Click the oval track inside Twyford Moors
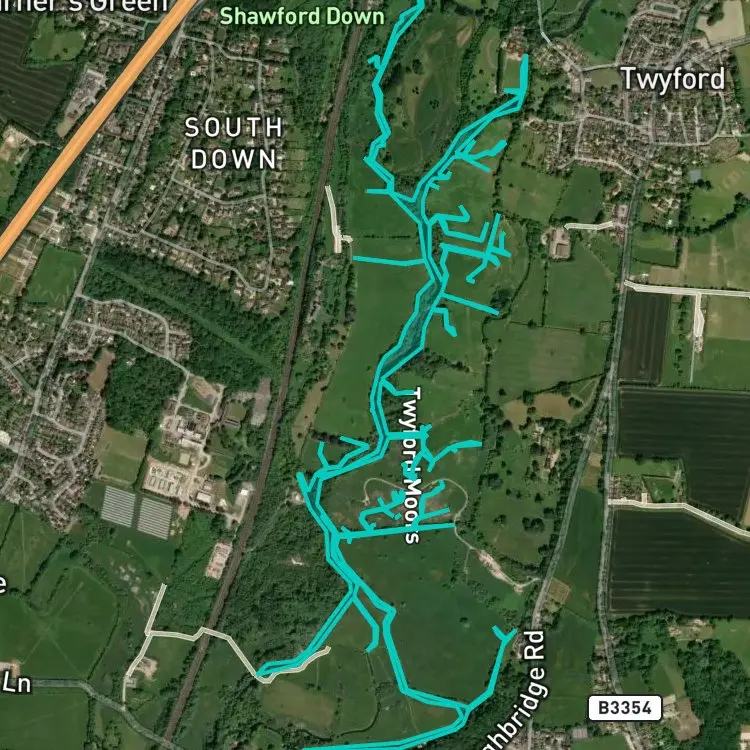The width and height of the screenshot is (750, 750). pos(415,500)
